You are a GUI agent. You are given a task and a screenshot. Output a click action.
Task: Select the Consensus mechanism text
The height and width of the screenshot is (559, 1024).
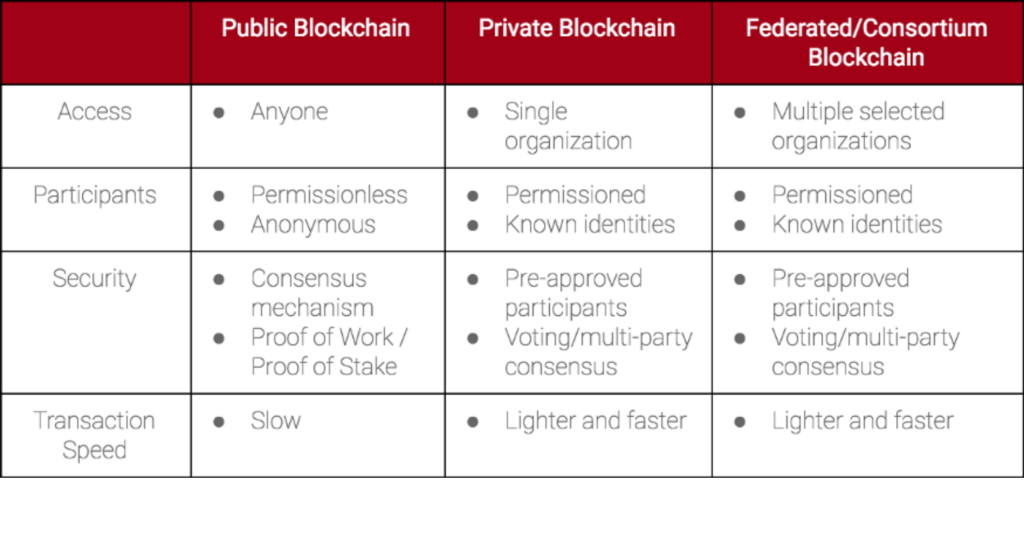pyautogui.click(x=312, y=293)
